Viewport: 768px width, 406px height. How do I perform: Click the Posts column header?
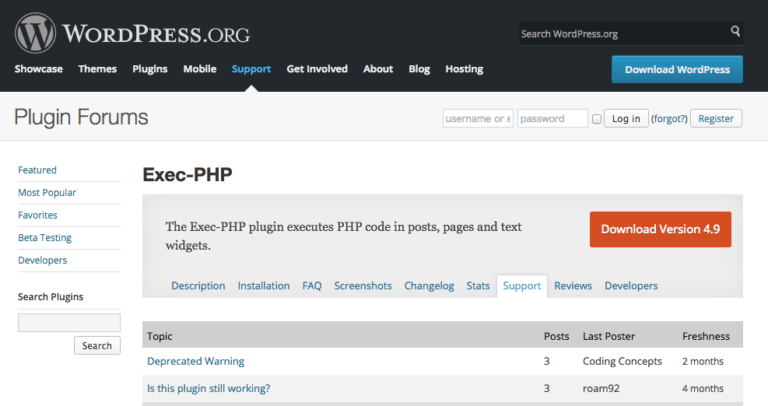tap(556, 336)
